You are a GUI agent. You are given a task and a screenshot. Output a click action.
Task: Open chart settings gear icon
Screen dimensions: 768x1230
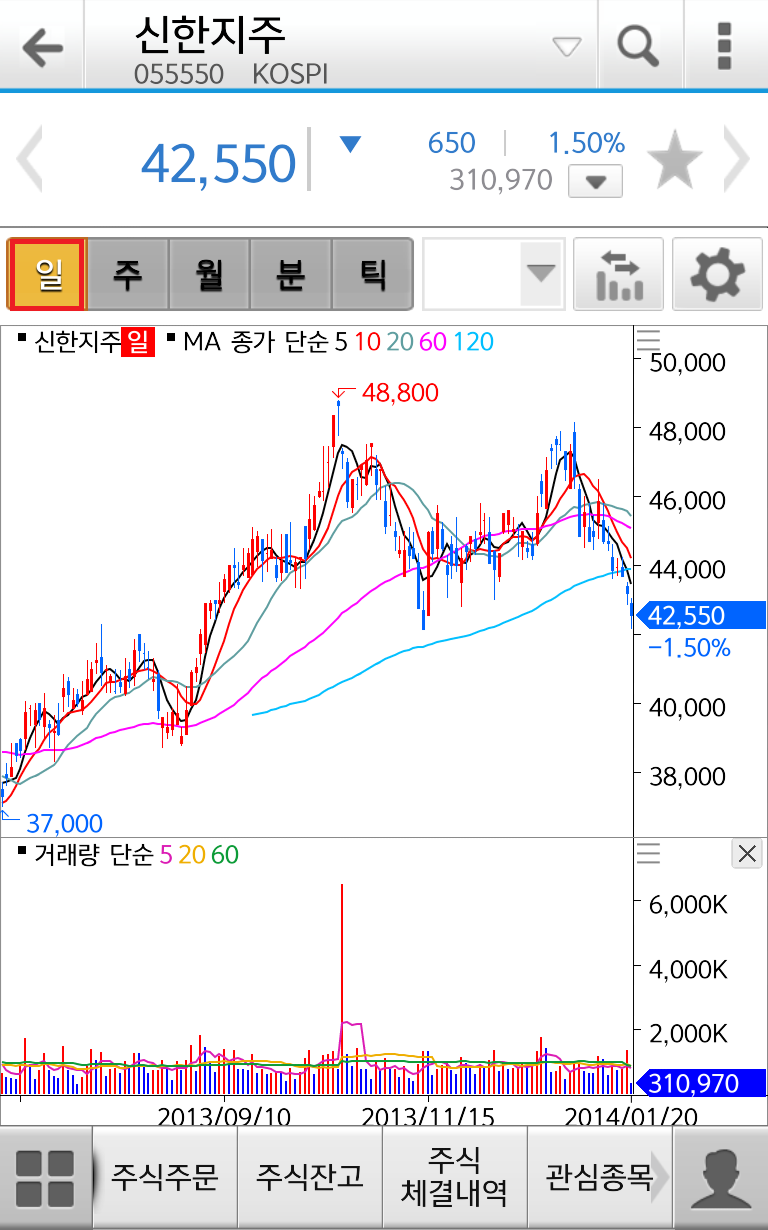[718, 274]
